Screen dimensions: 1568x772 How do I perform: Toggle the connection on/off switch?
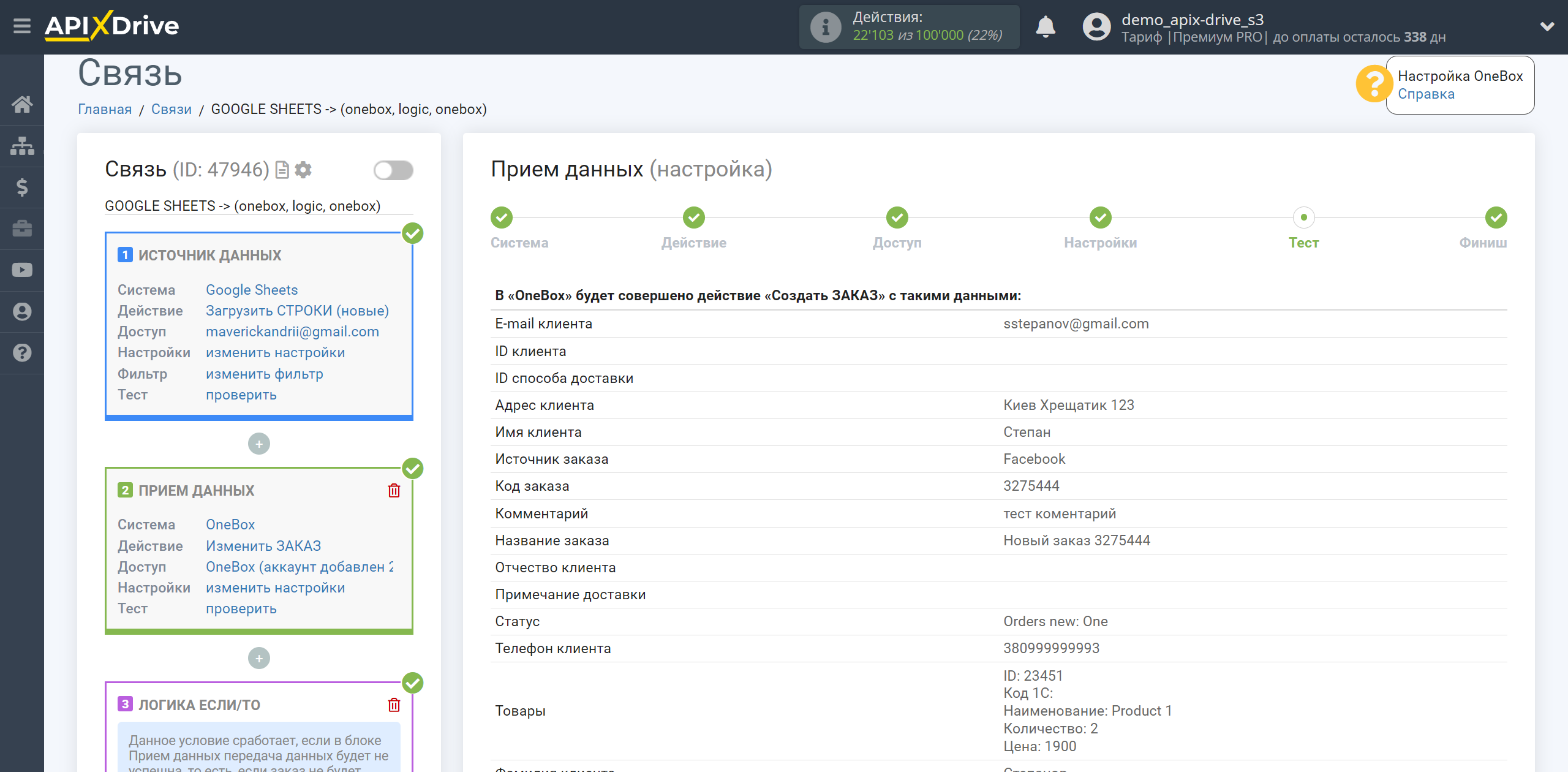tap(393, 170)
